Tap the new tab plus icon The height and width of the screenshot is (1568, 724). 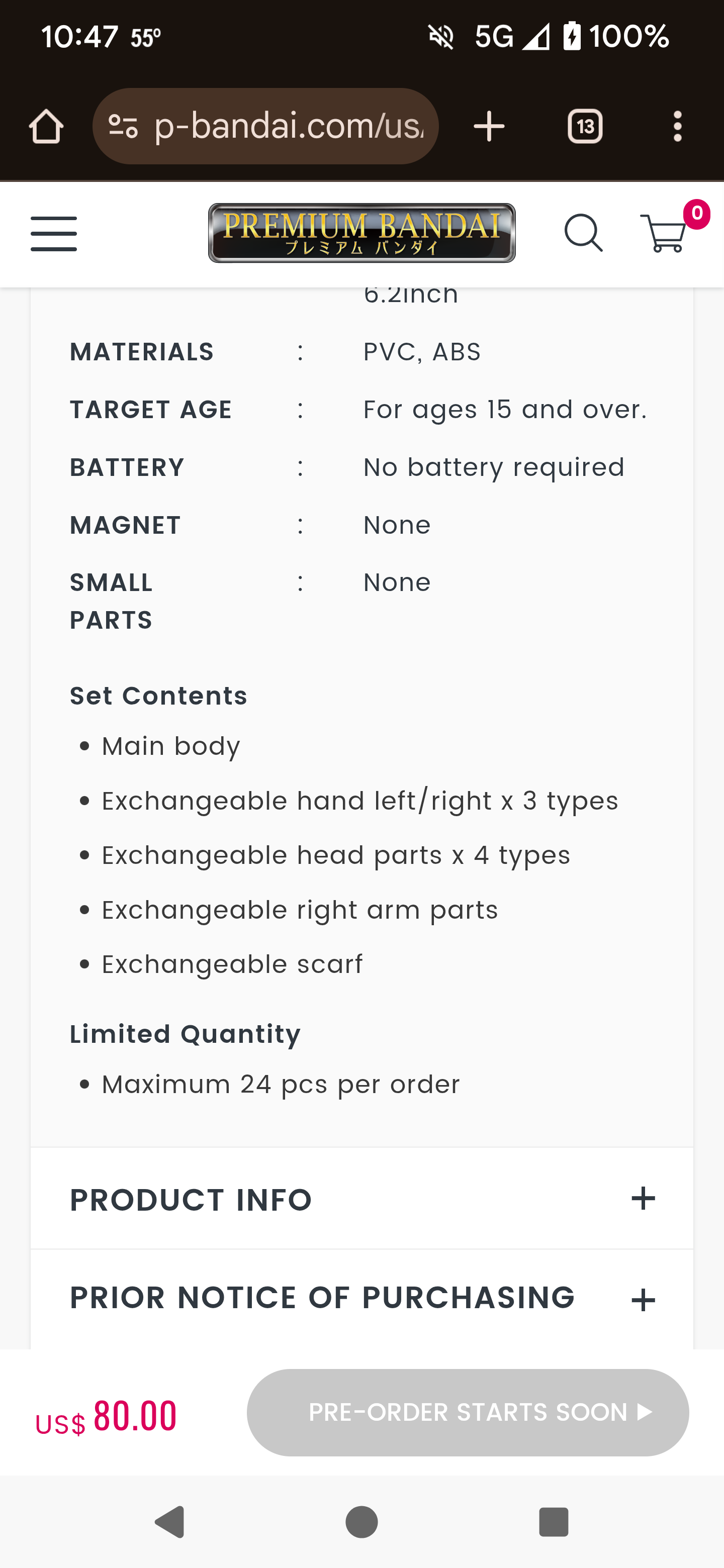pos(489,127)
